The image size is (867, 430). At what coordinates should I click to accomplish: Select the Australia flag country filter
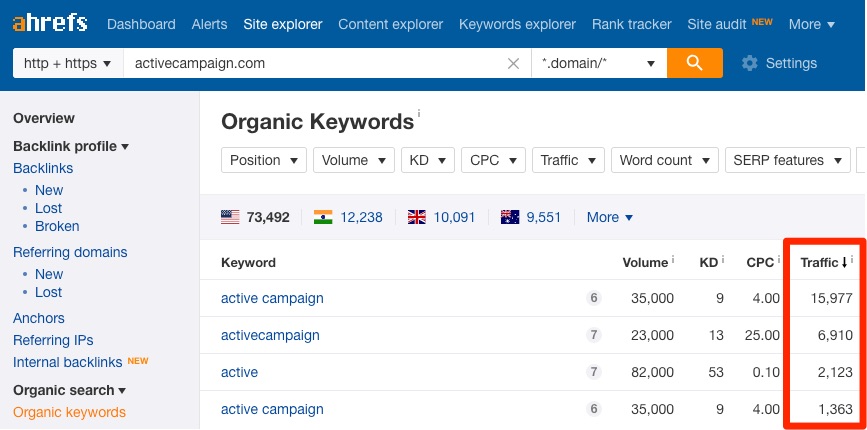(x=510, y=217)
